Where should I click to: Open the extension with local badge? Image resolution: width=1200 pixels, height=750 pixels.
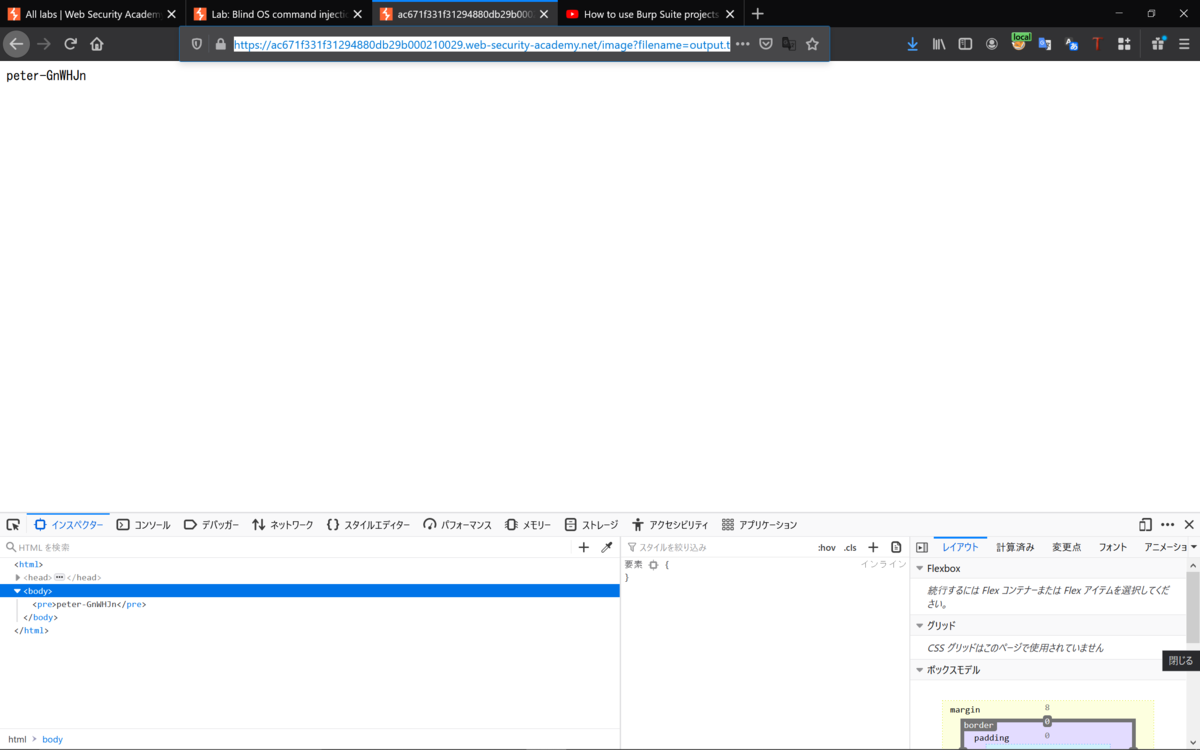pyautogui.click(x=1019, y=42)
